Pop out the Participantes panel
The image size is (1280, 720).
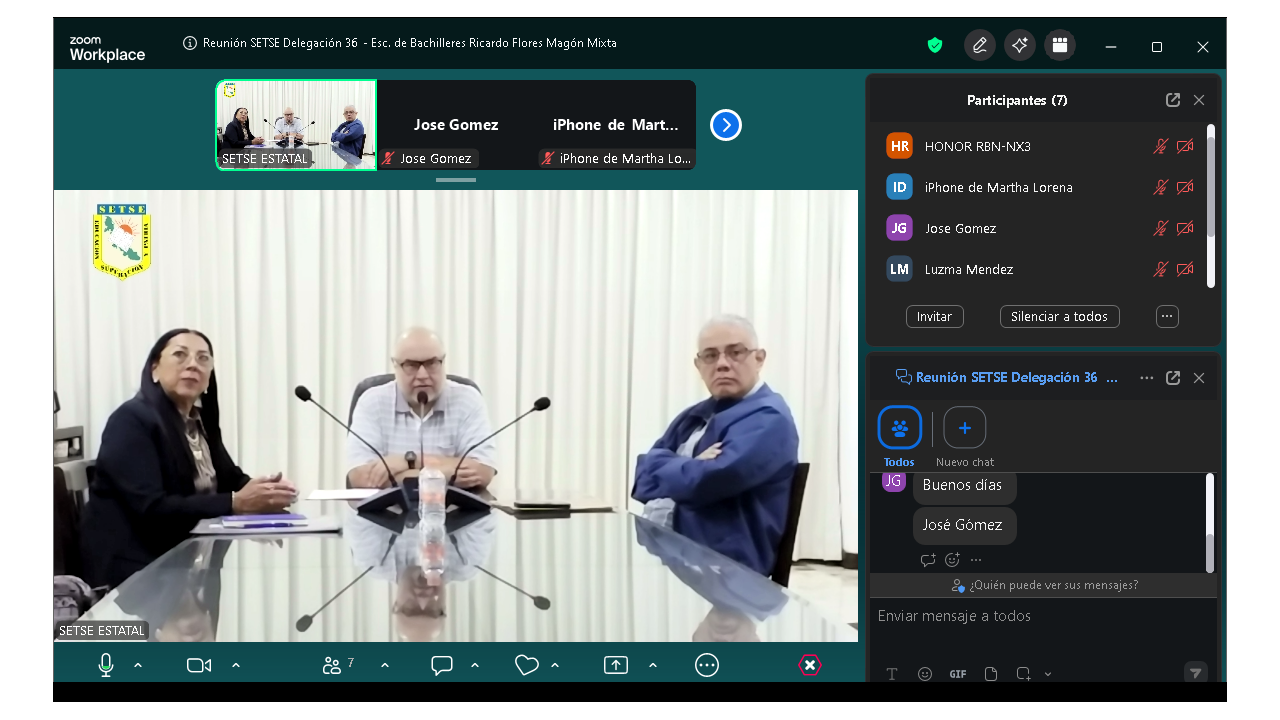click(x=1173, y=100)
